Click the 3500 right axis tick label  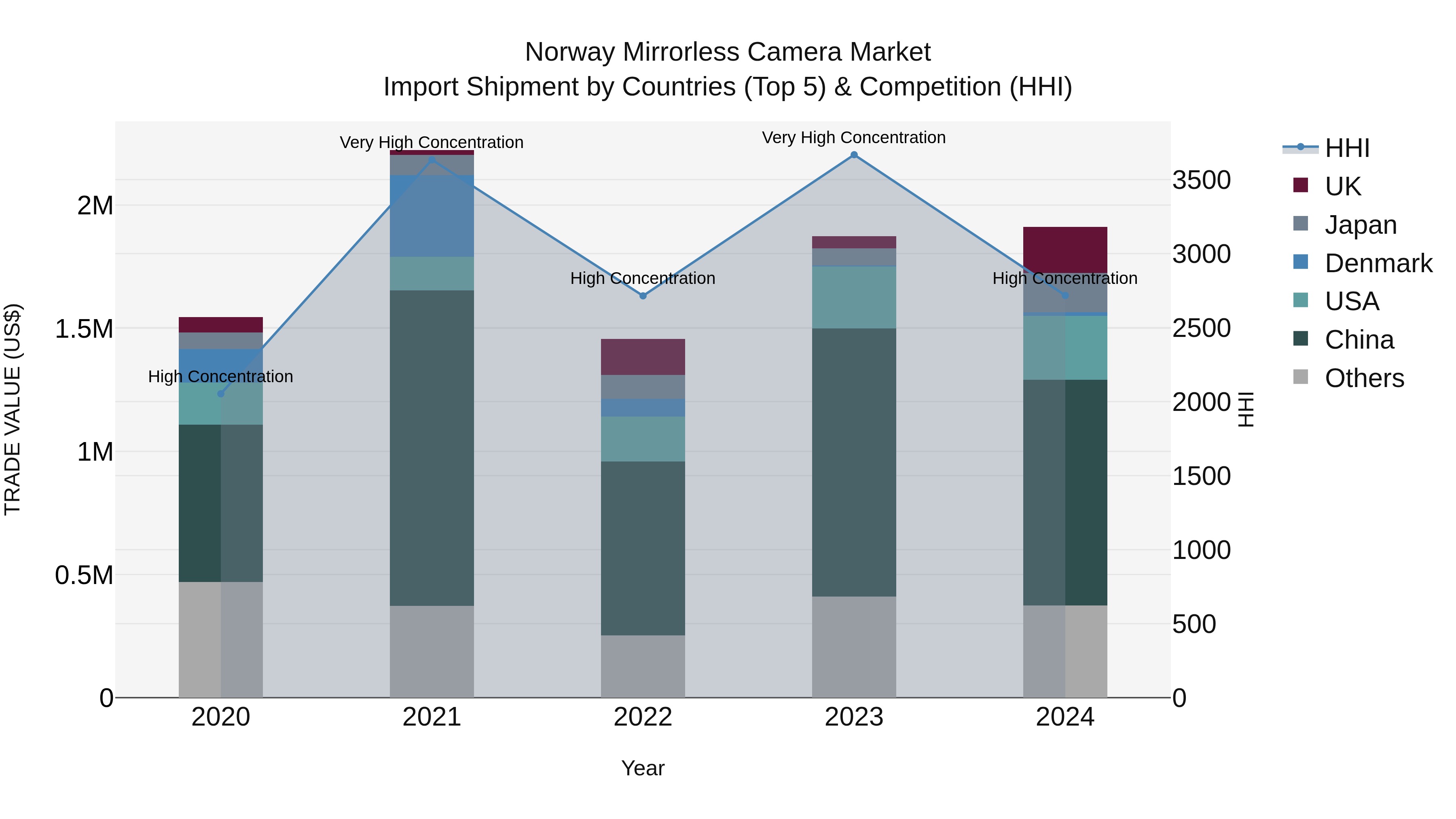tap(1202, 180)
